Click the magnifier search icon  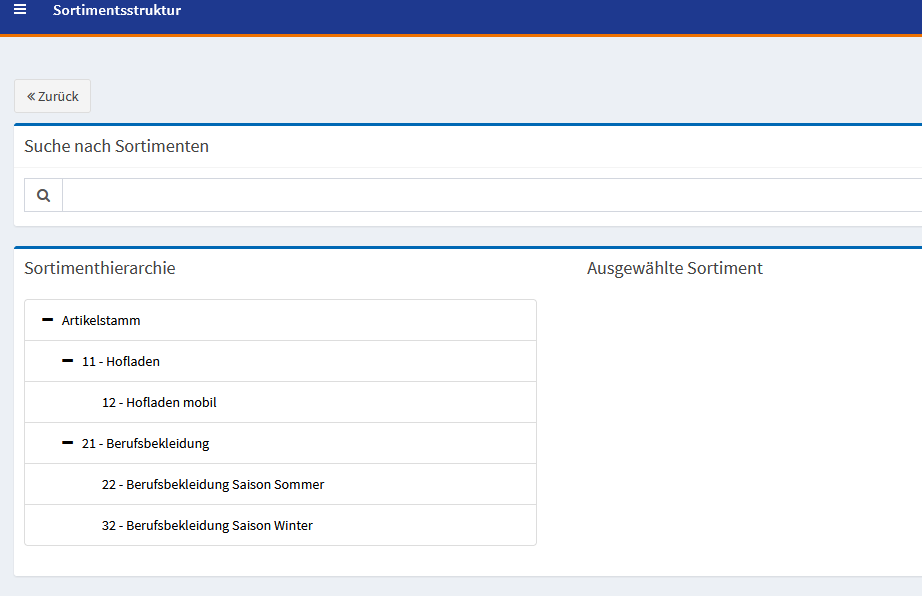click(x=43, y=196)
